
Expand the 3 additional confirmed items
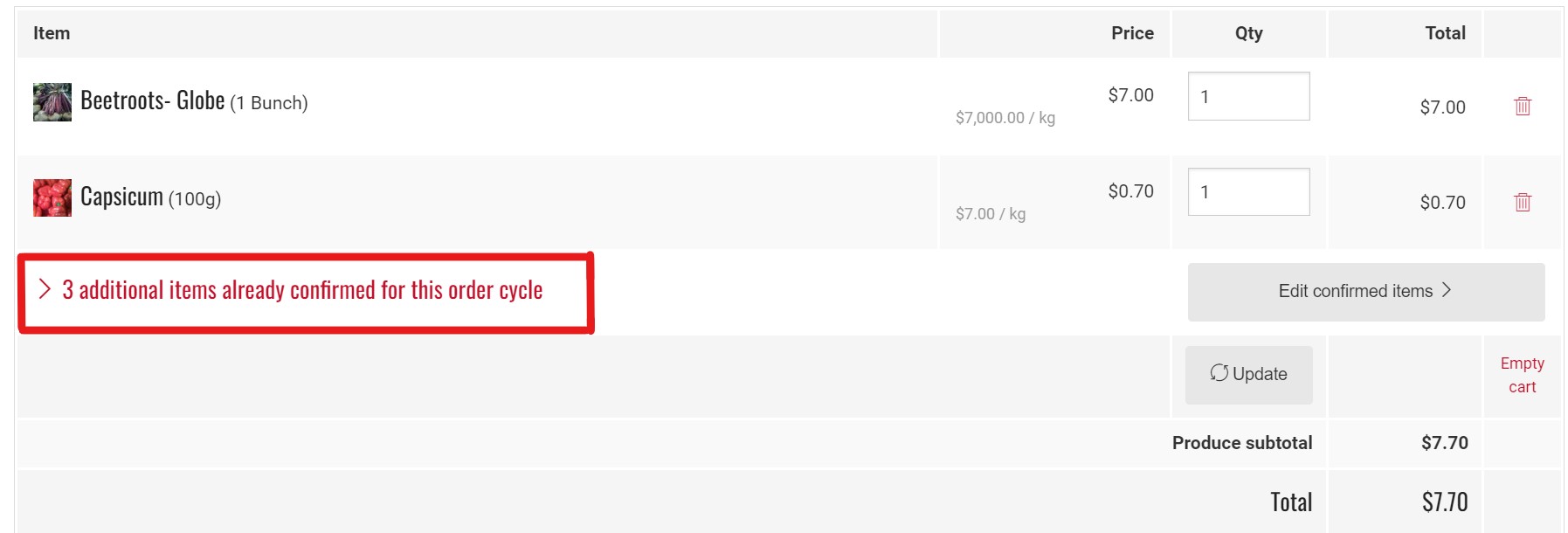(x=302, y=290)
